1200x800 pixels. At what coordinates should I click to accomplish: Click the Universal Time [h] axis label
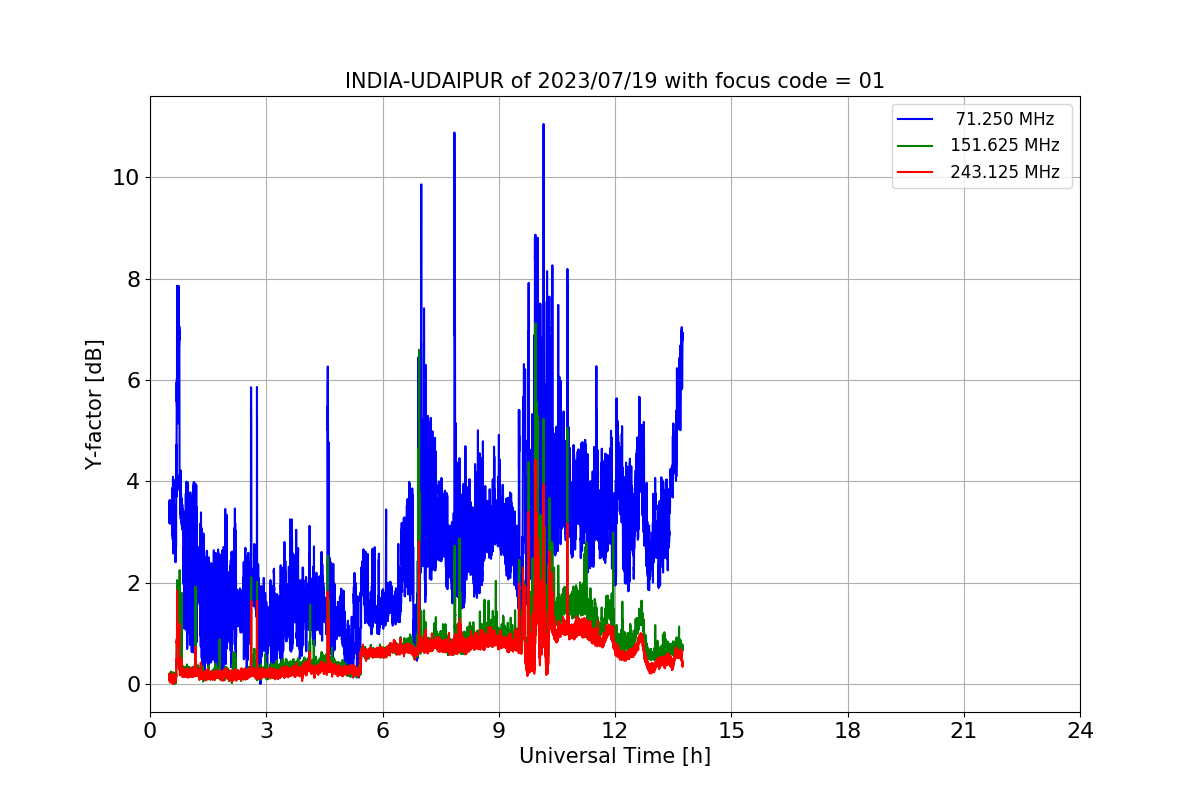click(614, 757)
